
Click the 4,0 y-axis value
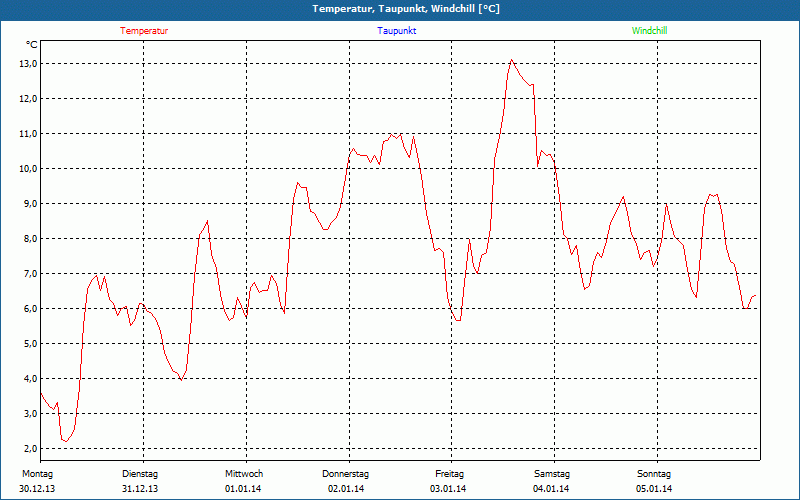coord(31,379)
